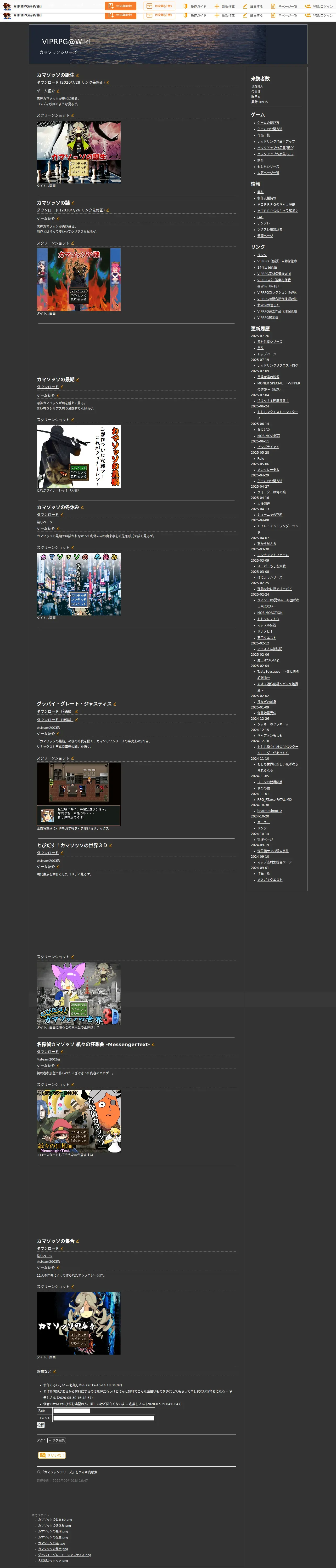
Task: Open デッドリンク作品再アップ sidebar link
Action: click(x=276, y=141)
